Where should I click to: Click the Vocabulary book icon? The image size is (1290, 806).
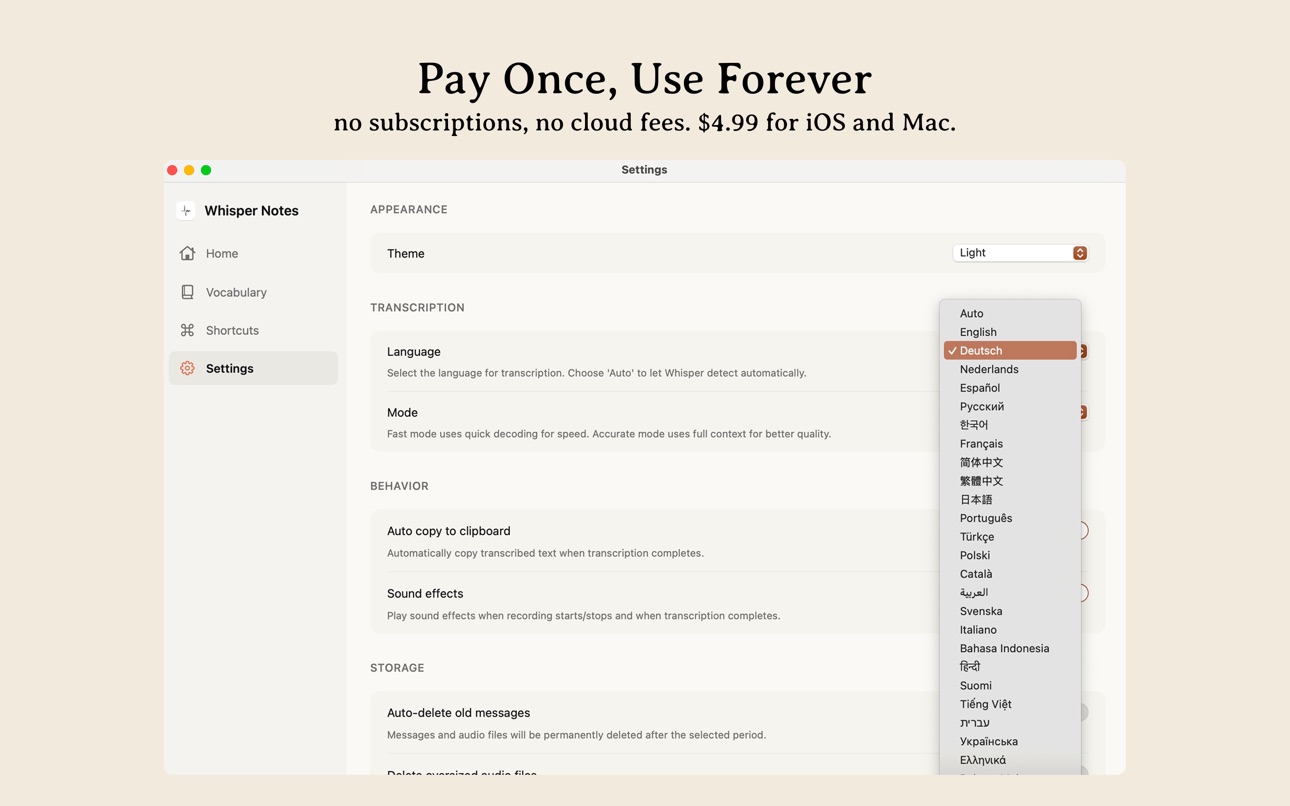click(x=187, y=292)
